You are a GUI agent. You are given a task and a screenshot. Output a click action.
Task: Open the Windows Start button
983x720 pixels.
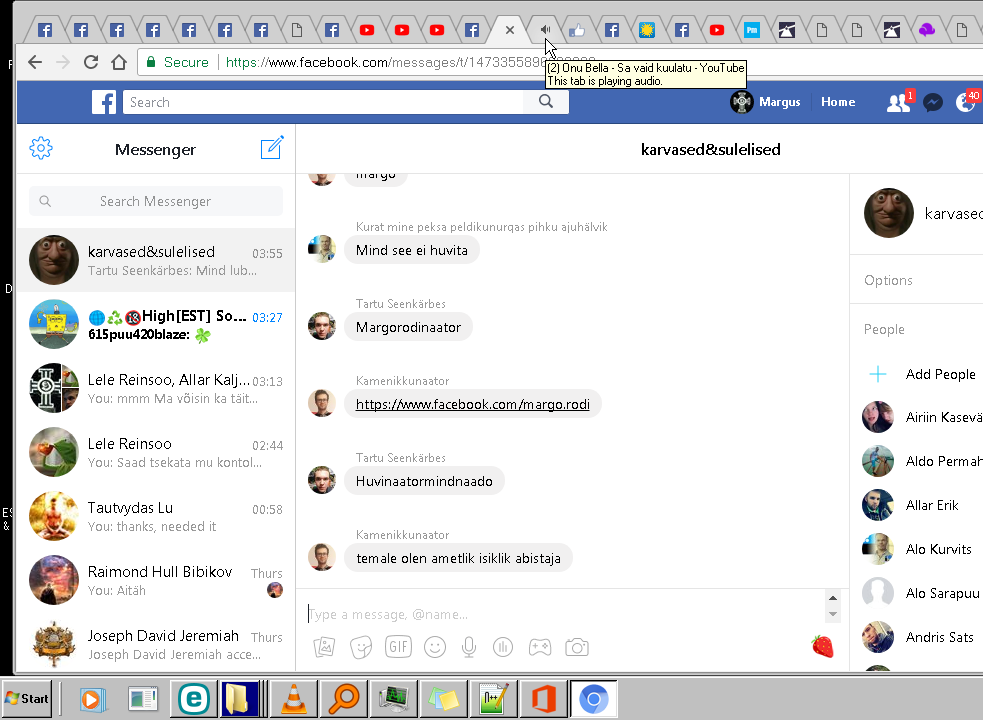26,698
